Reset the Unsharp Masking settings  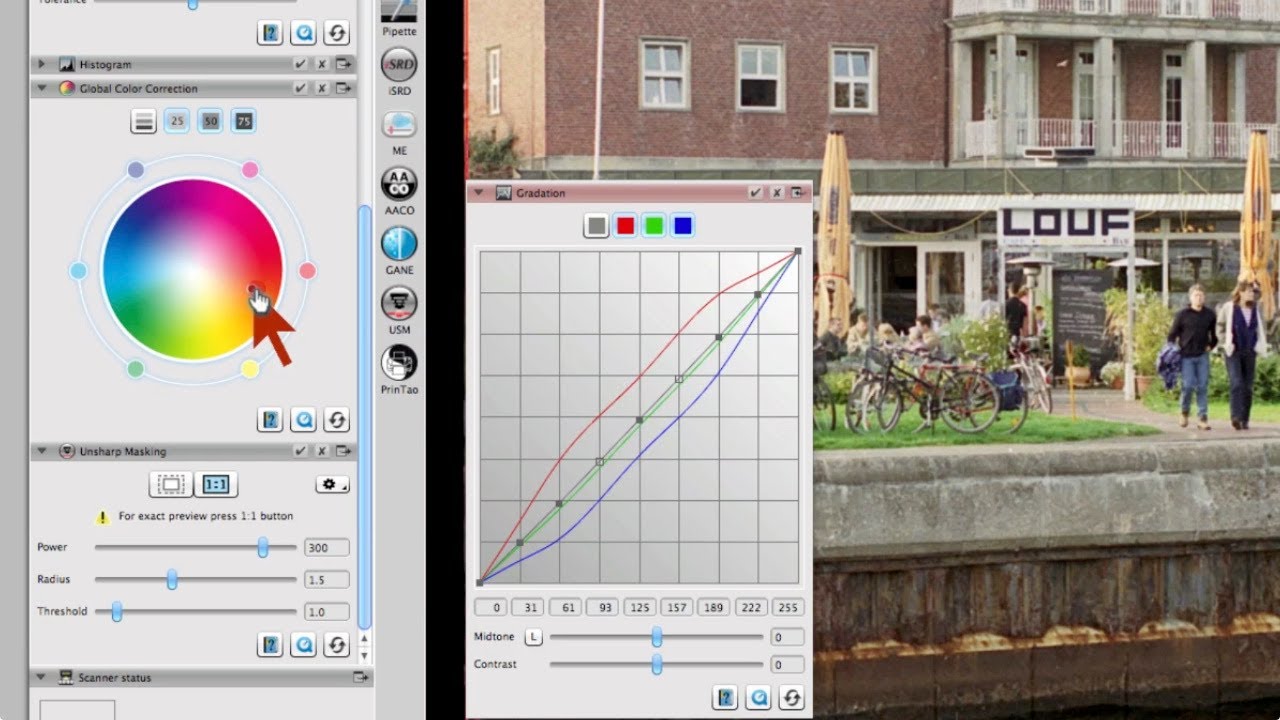point(337,645)
